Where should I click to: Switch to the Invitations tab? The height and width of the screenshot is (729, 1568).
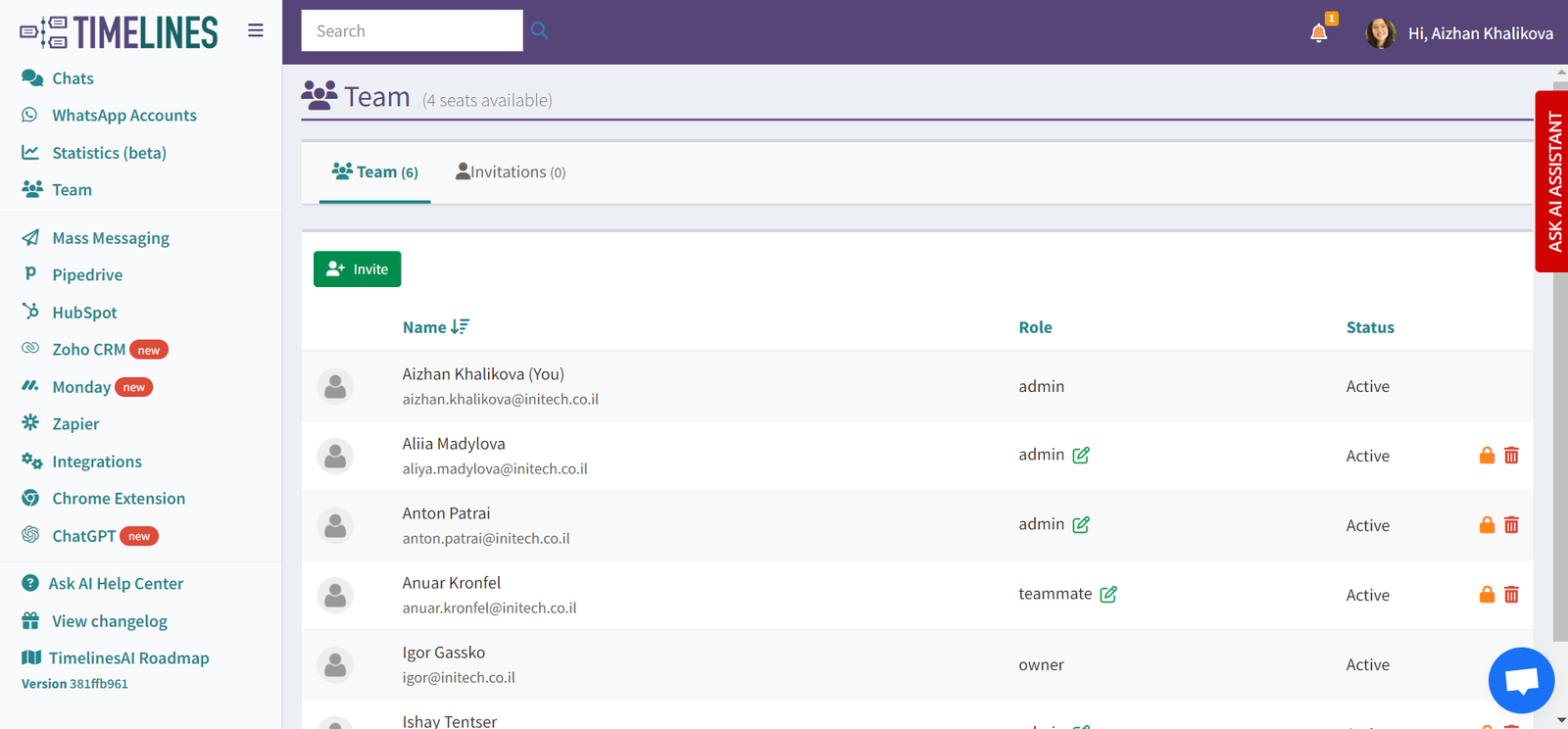tap(511, 172)
